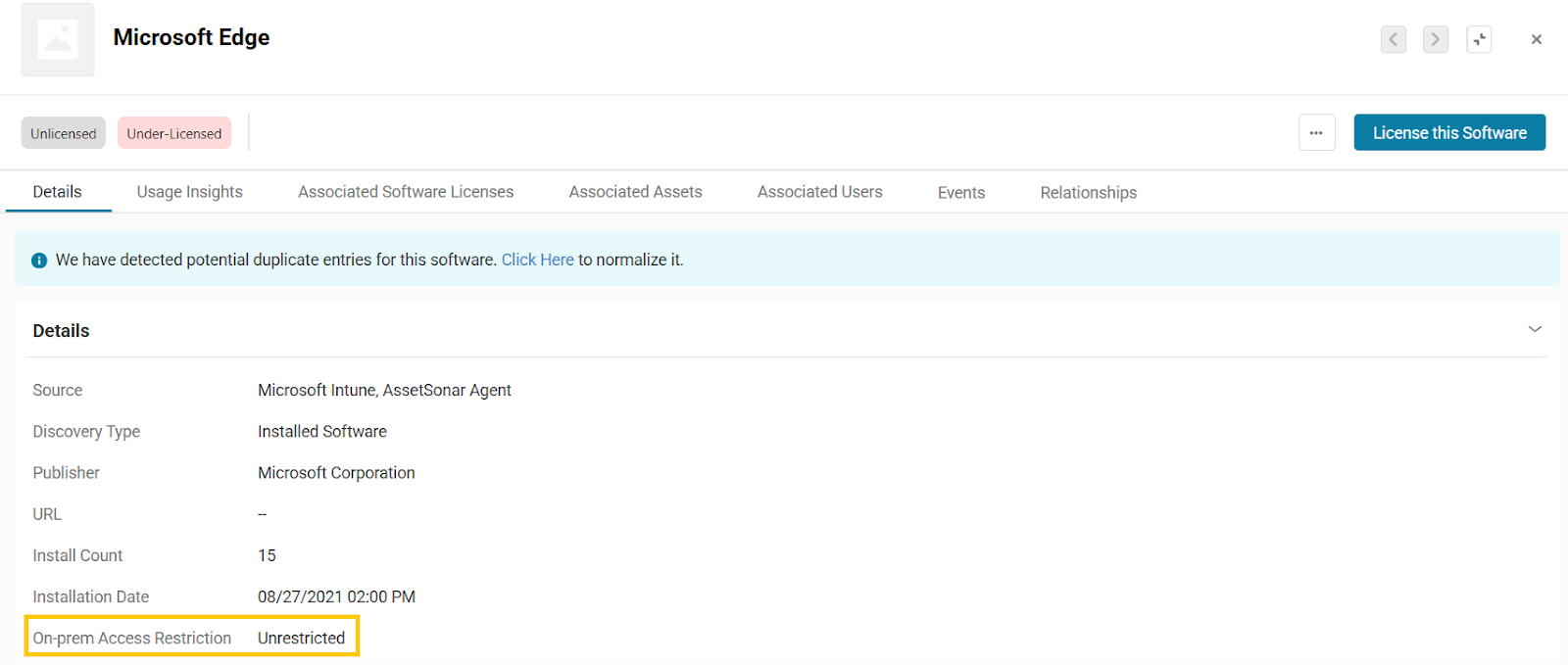Click the Unrestricted access restriction value
The image size is (1568, 665).
[x=302, y=638]
